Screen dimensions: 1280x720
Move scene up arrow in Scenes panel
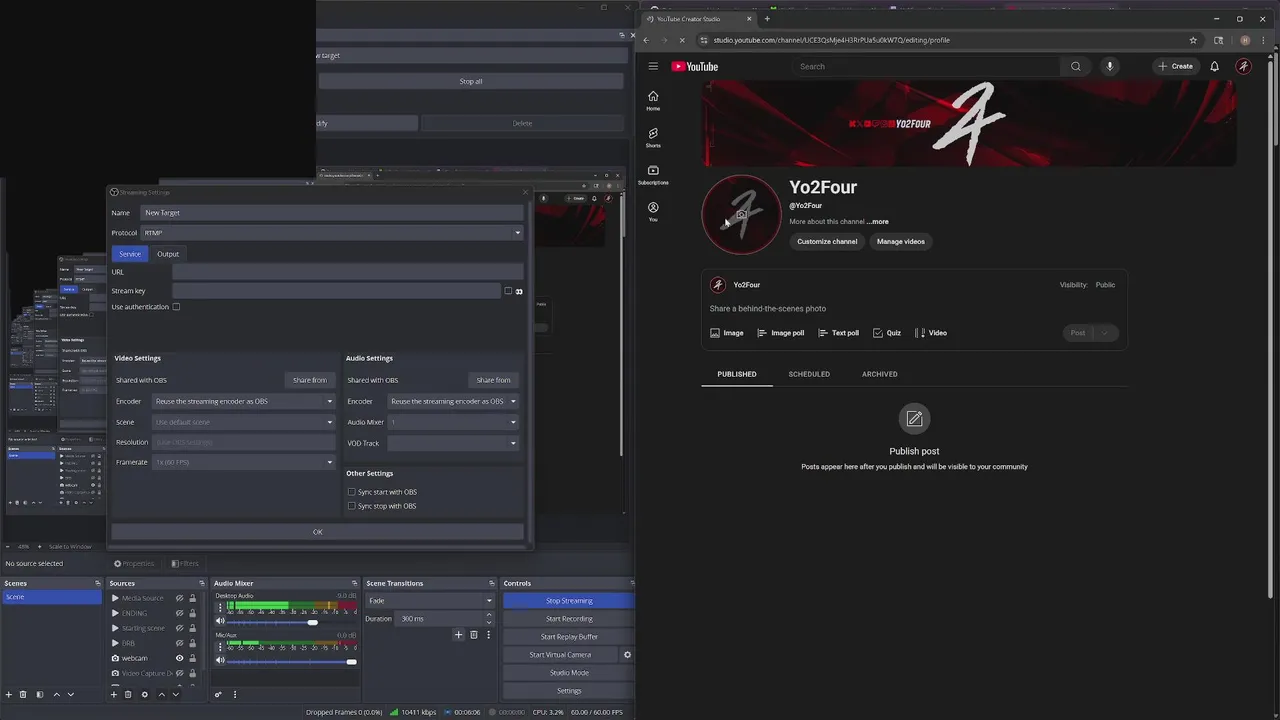point(57,694)
